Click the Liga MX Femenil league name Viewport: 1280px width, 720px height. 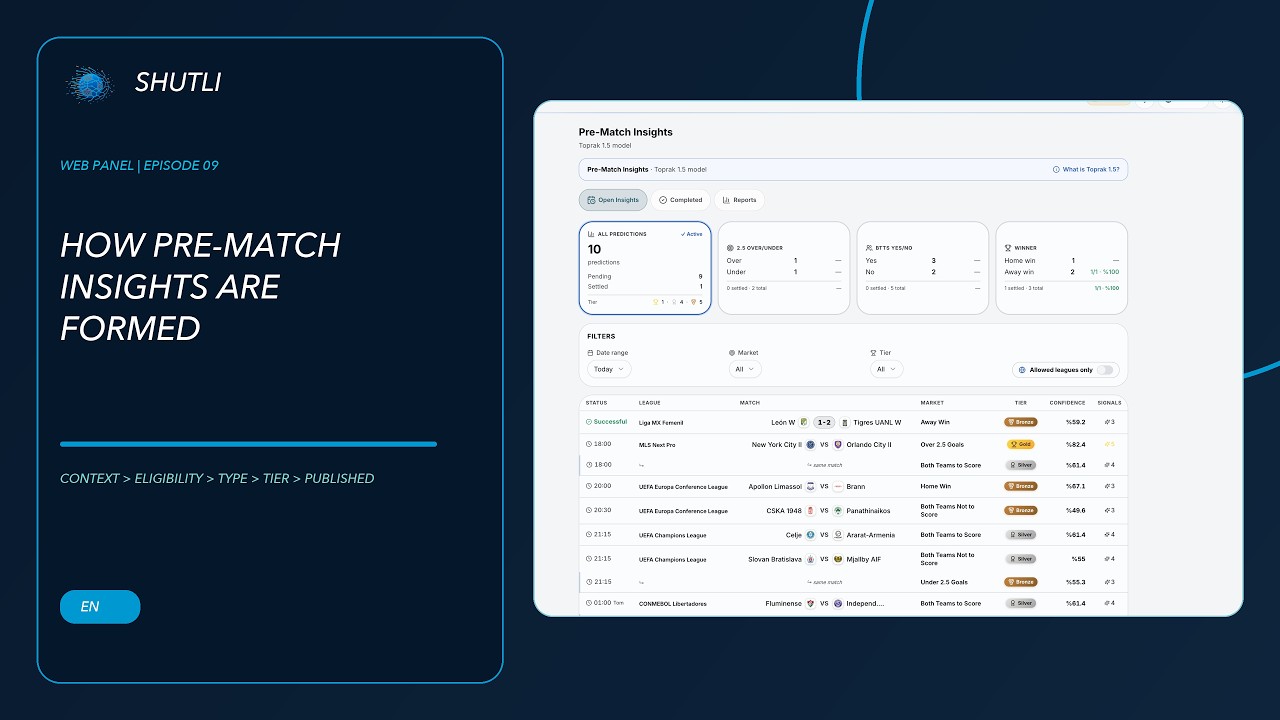[663, 423]
